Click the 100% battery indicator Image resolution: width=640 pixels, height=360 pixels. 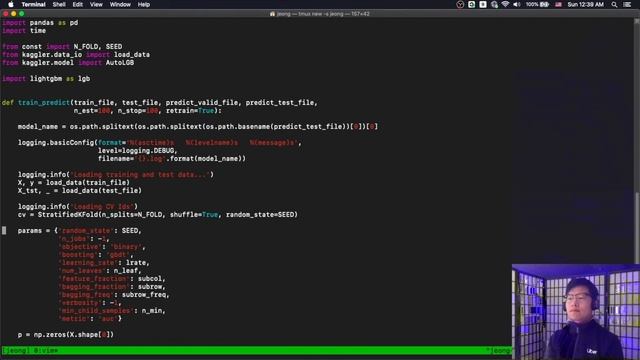click(537, 4)
